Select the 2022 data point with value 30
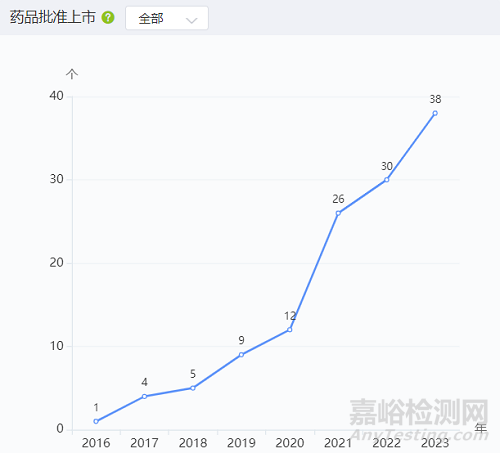The image size is (500, 453). click(x=387, y=180)
